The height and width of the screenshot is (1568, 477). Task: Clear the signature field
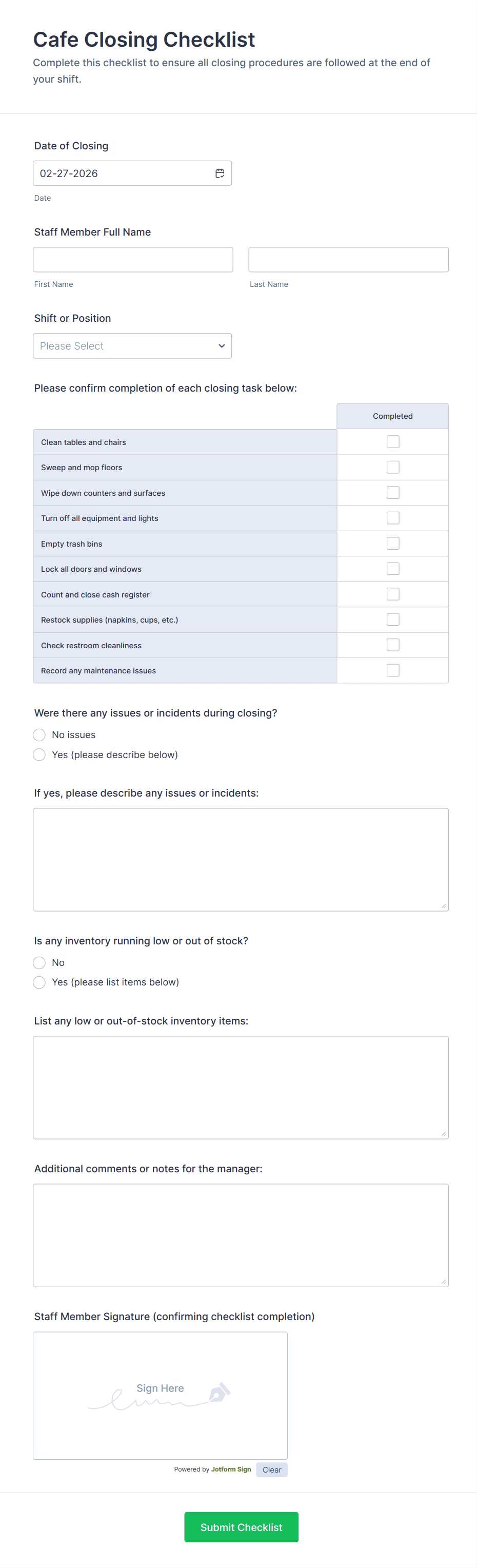click(271, 1469)
